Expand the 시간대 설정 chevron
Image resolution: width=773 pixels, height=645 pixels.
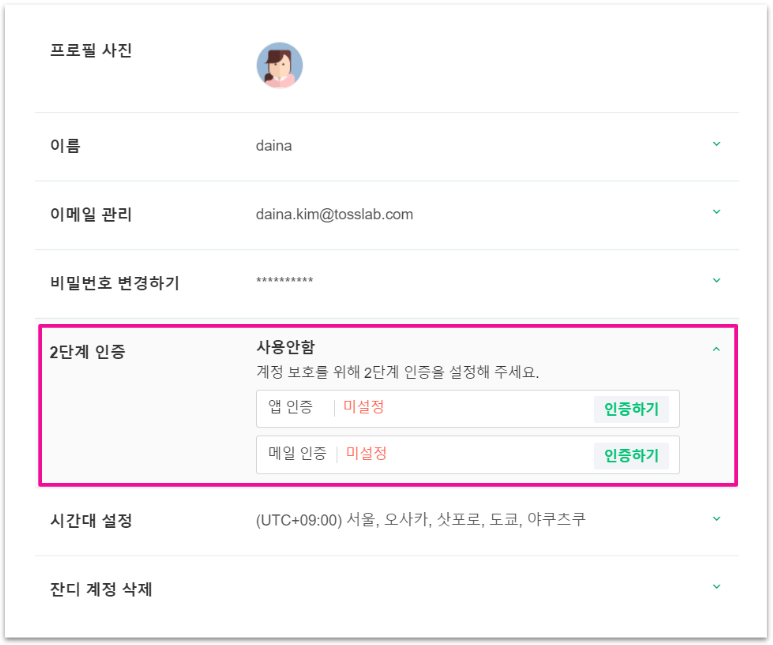pyautogui.click(x=716, y=519)
